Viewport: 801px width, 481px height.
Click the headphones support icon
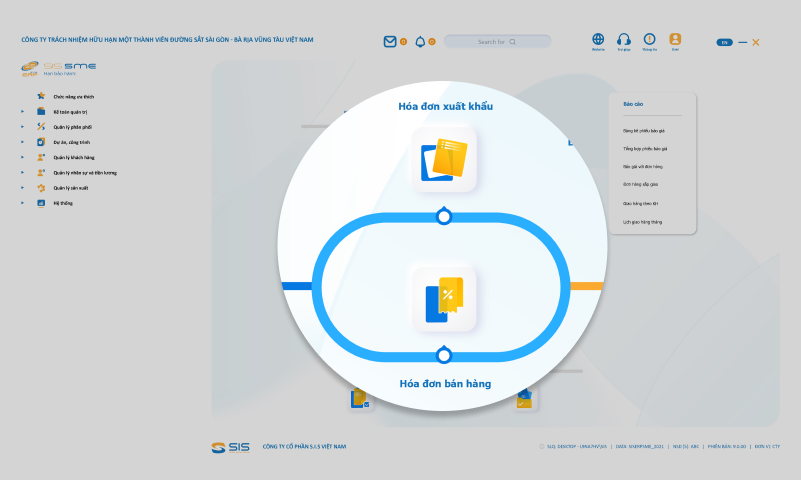click(x=624, y=39)
